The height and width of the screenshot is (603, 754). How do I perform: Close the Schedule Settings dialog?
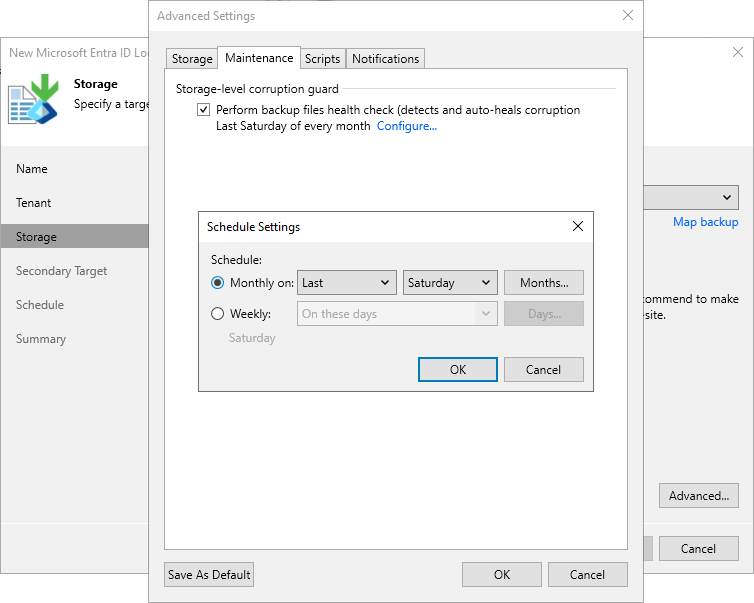578,226
